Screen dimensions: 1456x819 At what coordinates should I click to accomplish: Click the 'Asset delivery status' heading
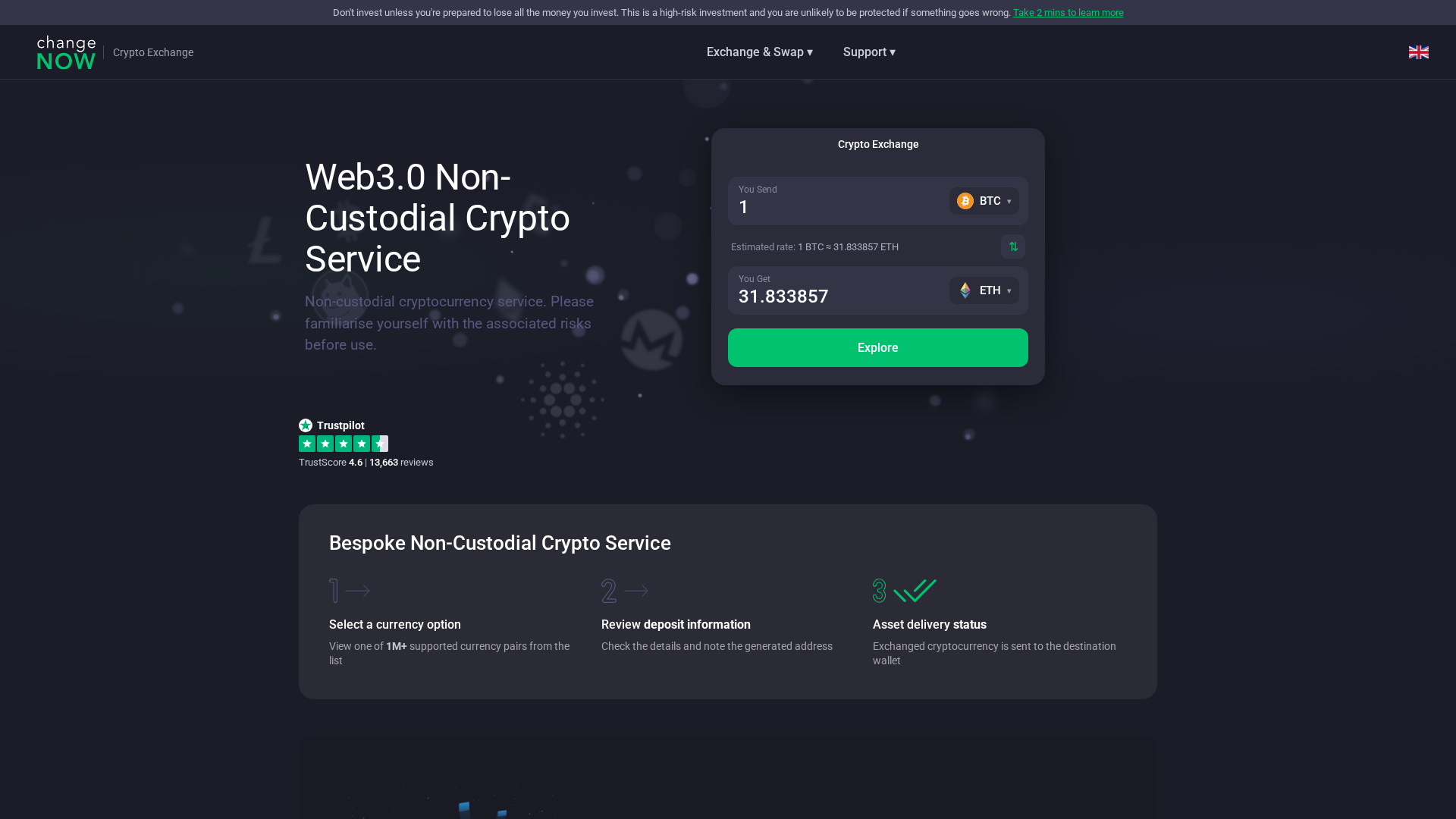(x=929, y=625)
